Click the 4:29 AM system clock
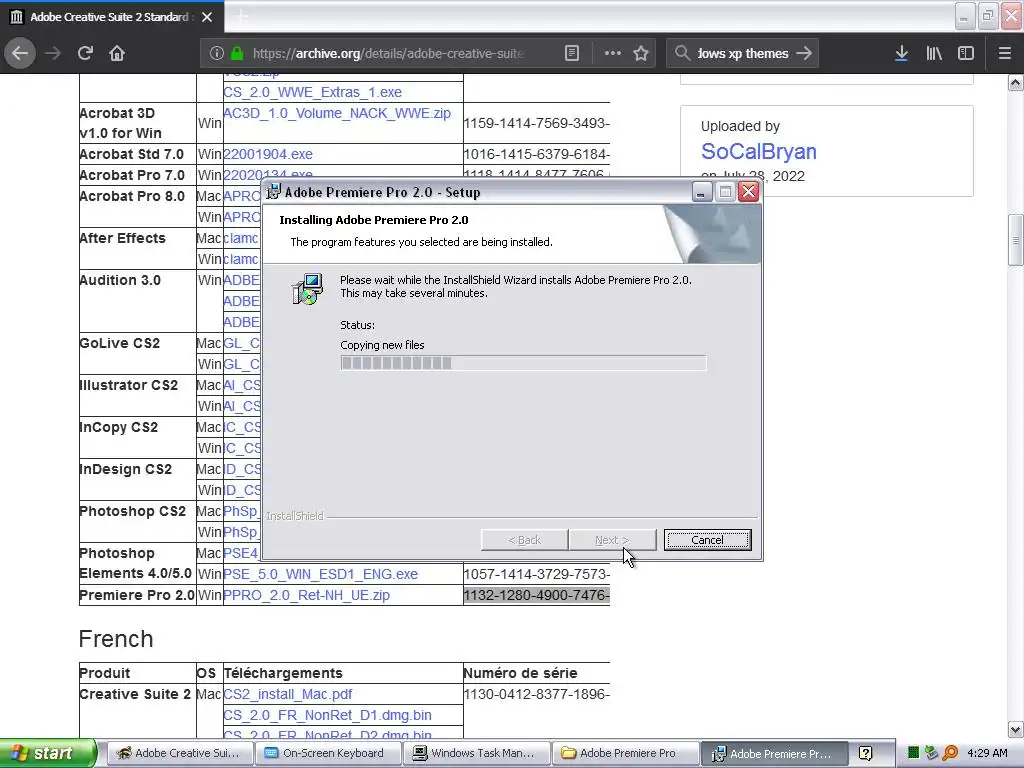 coord(987,753)
